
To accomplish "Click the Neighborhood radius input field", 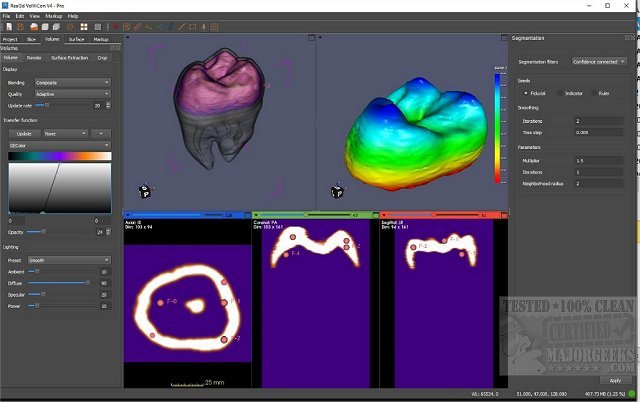I will [x=599, y=184].
